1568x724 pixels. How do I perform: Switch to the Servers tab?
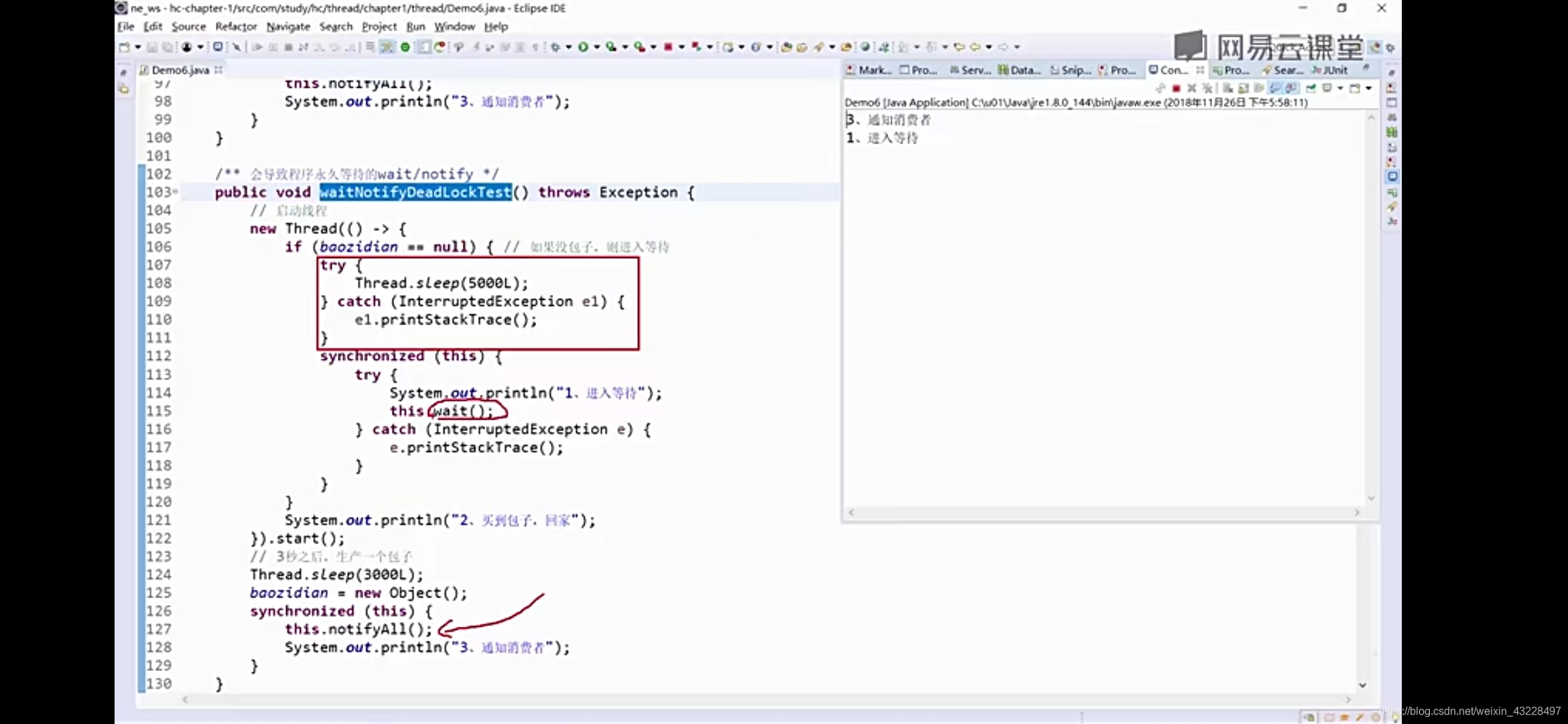click(970, 70)
